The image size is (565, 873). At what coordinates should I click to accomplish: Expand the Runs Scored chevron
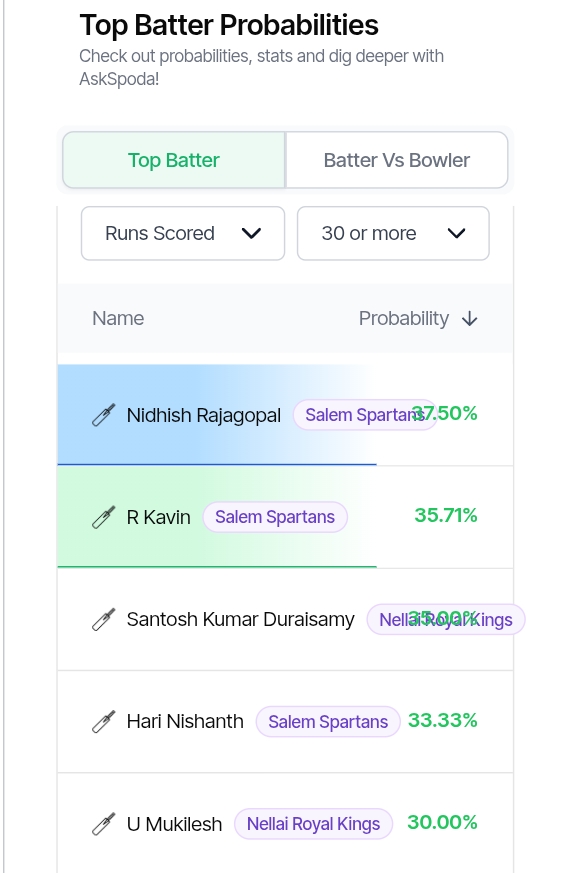252,233
